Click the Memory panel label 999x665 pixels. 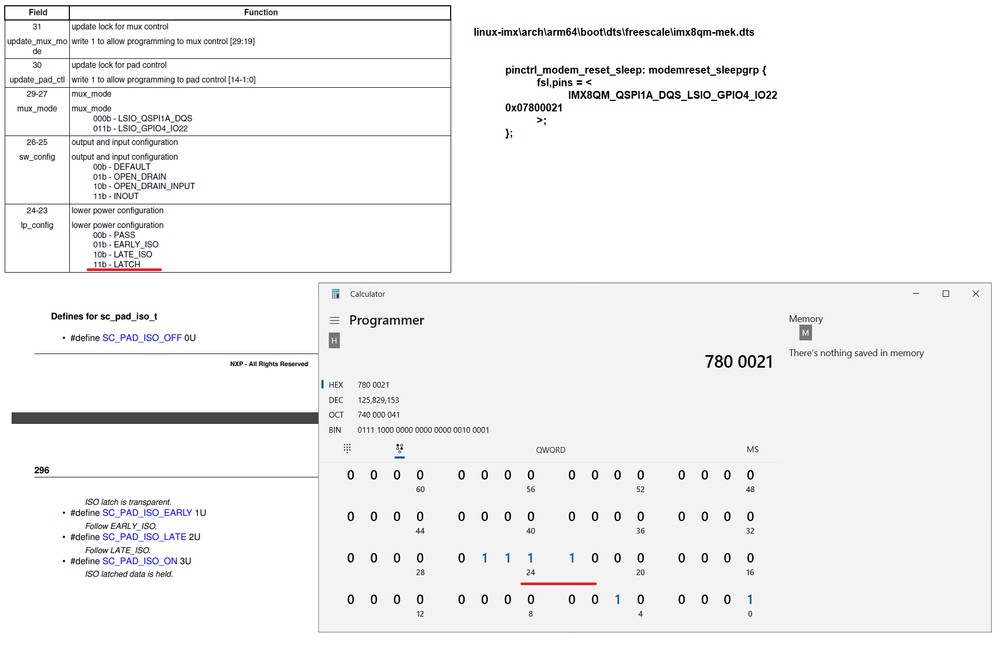[x=806, y=318]
